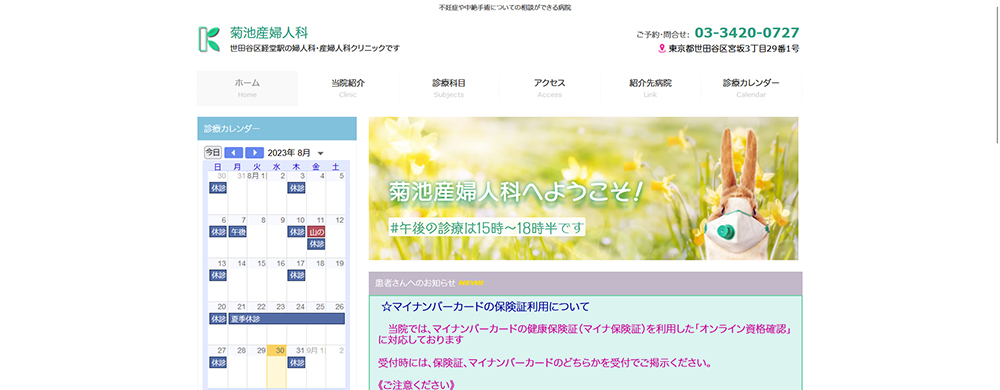This screenshot has height=390, width=1000.
Task: Open the 休診 event on August 11
Action: 316,244
